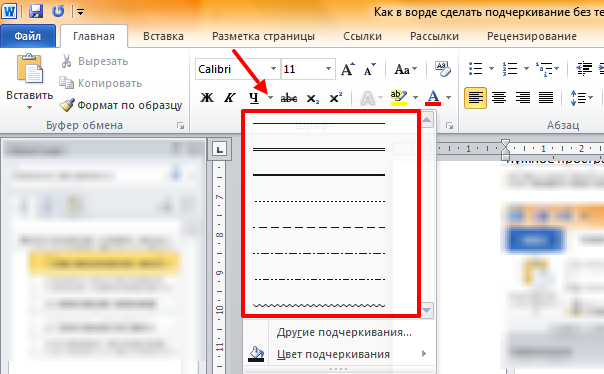Click the numbered list icon
Image resolution: width=604 pixels, height=374 pixels.
click(510, 69)
